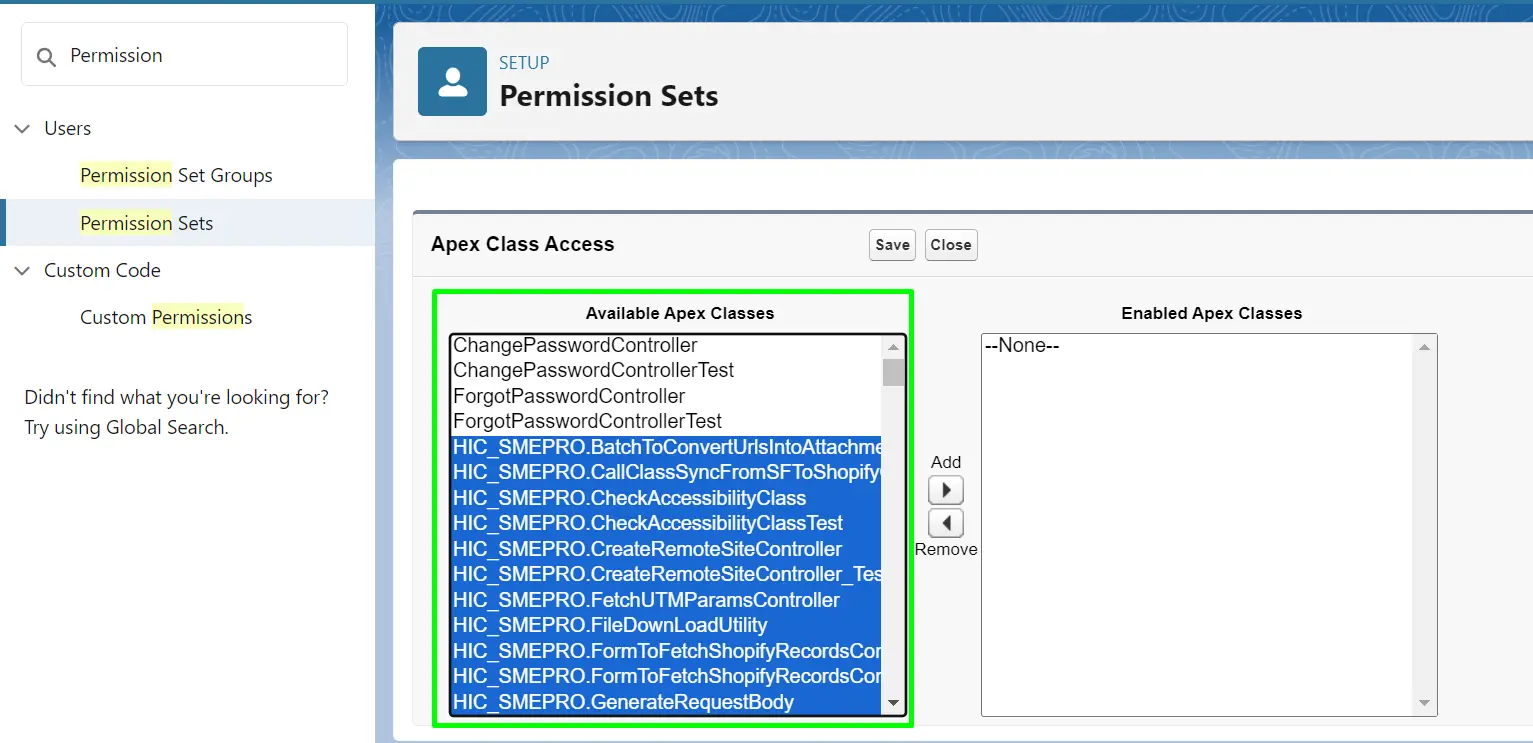The image size is (1533, 743).
Task: Click Available Apex Classes scrollbar thumb
Action: point(893,373)
